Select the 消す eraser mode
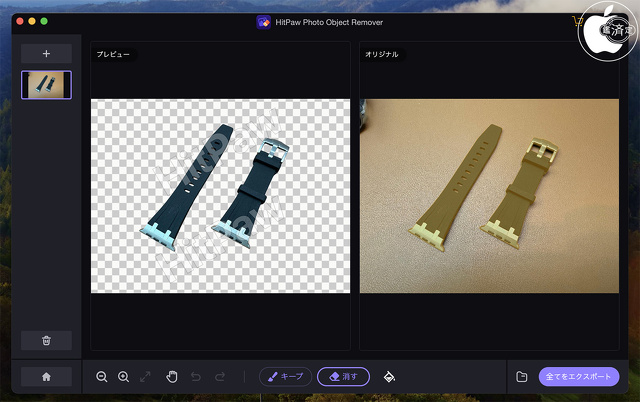 [x=344, y=377]
